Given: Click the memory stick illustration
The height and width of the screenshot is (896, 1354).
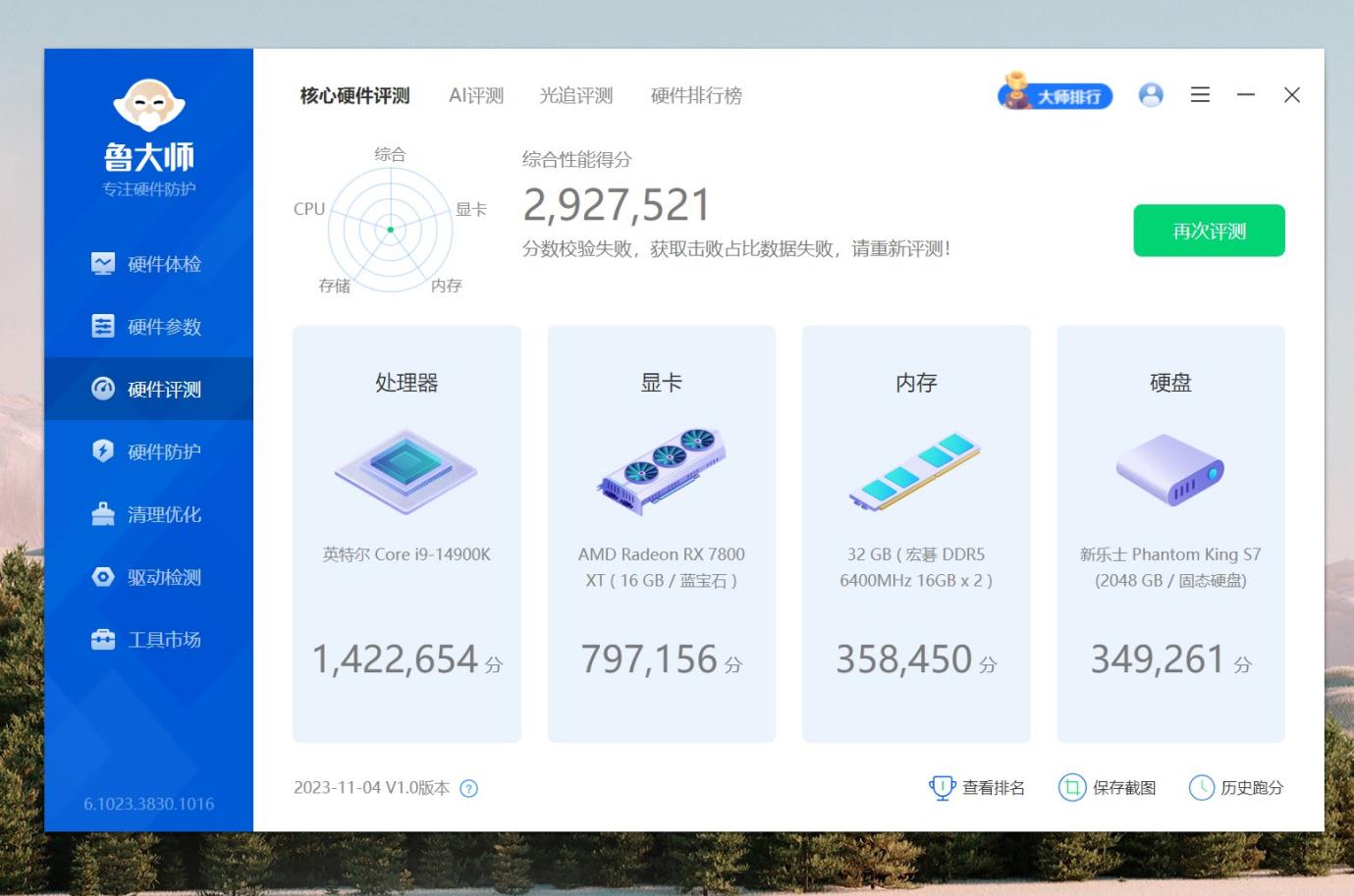Looking at the screenshot, I should tap(915, 471).
